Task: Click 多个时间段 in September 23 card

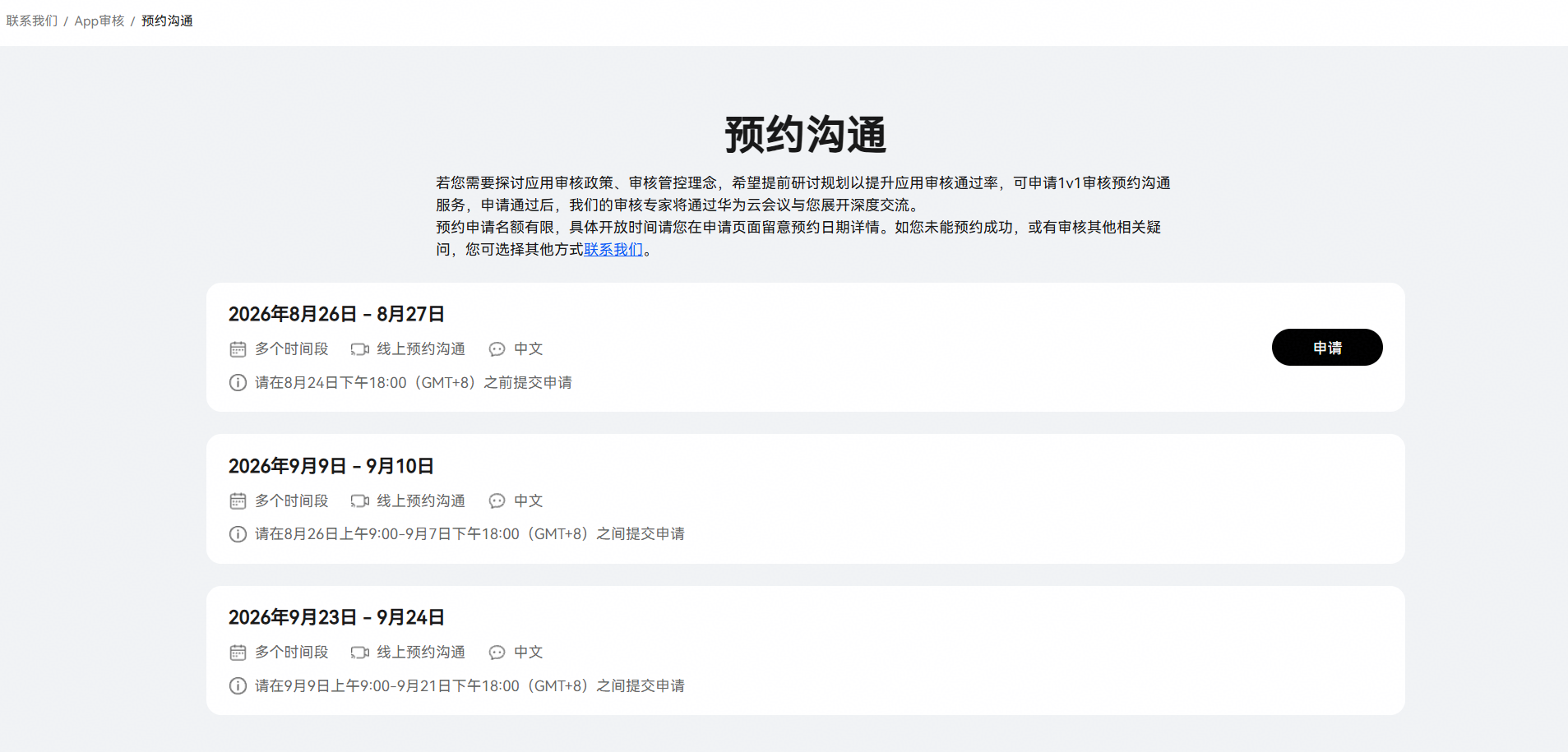Action: pyautogui.click(x=292, y=653)
